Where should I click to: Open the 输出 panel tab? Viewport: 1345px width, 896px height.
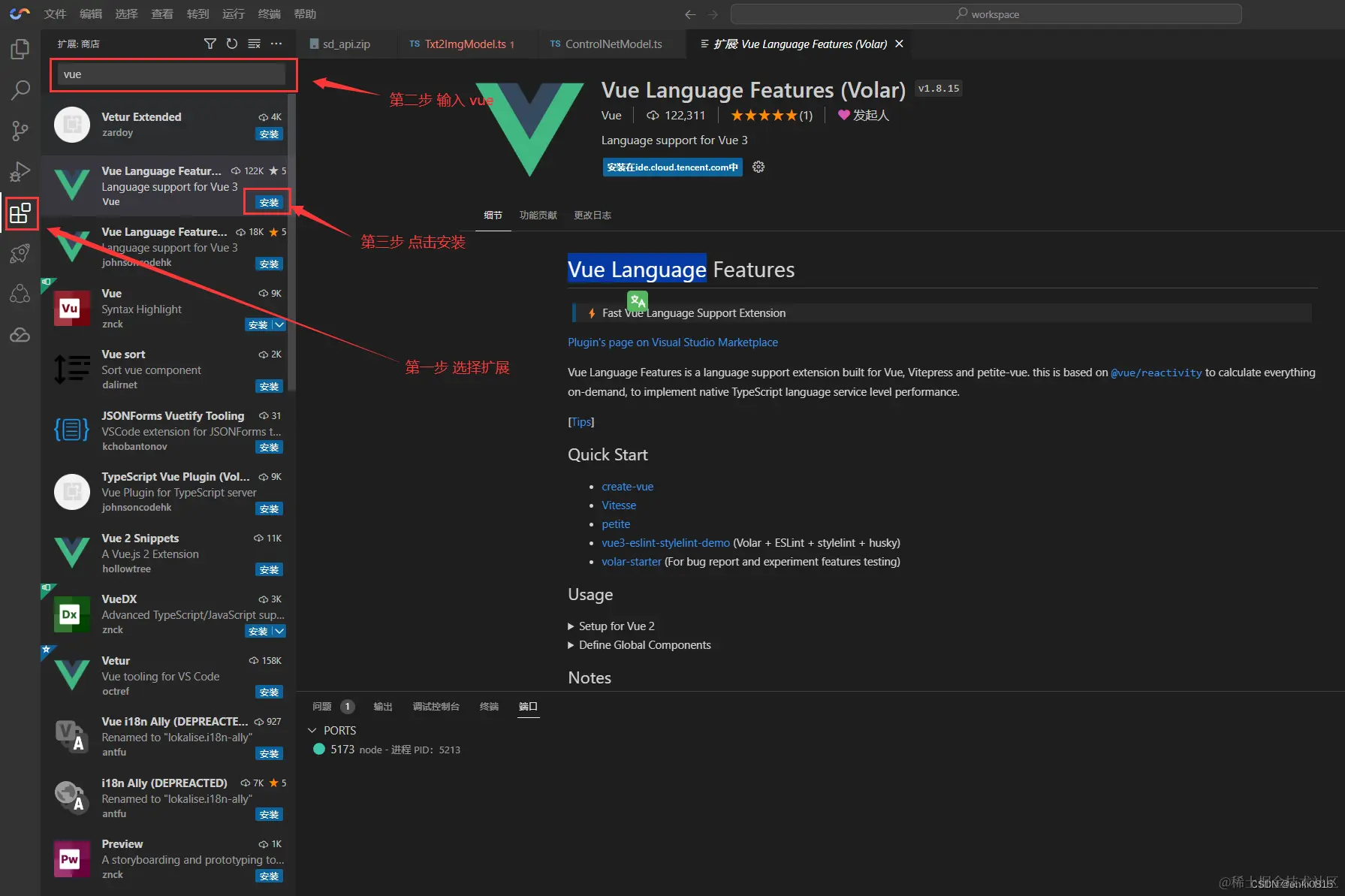pyautogui.click(x=383, y=706)
